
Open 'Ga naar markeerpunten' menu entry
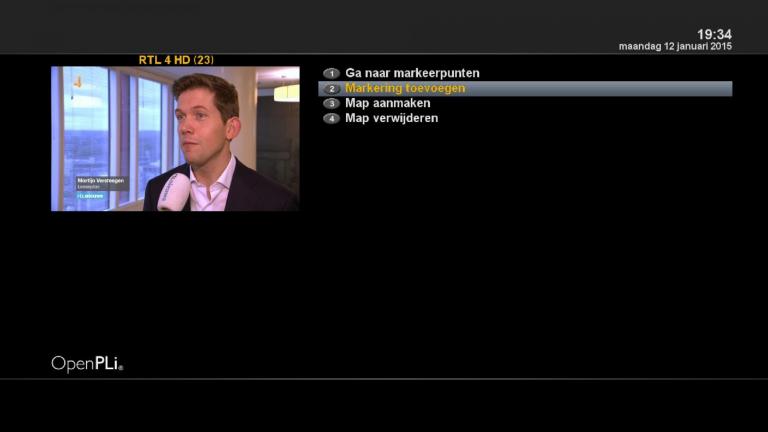pos(412,73)
